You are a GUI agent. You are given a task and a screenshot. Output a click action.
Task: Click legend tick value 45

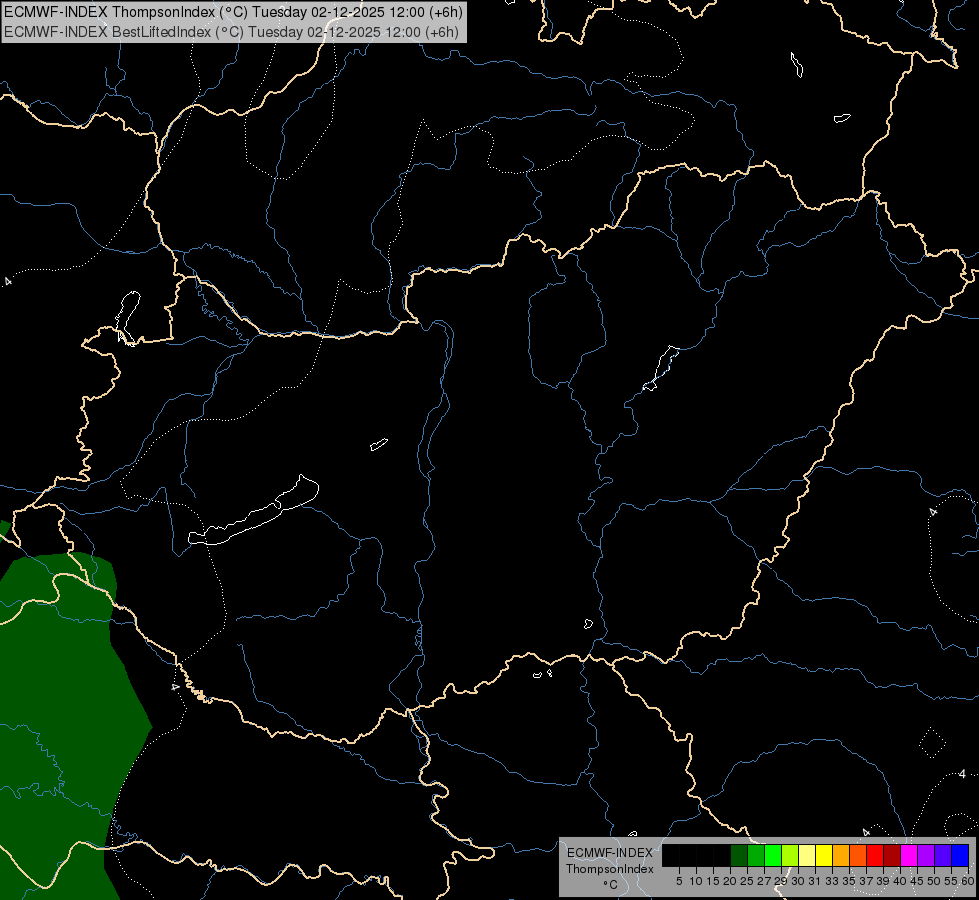pyautogui.click(x=917, y=881)
